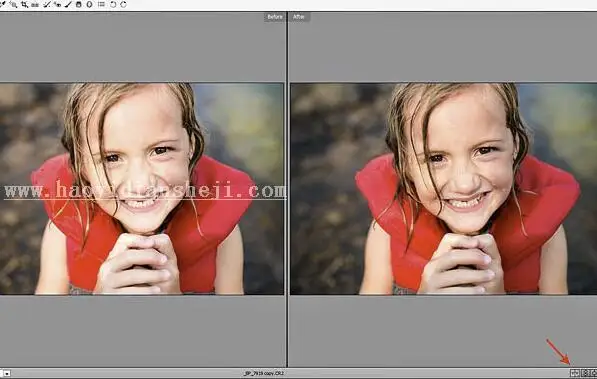Select the Spot Removal tool

tap(47, 5)
